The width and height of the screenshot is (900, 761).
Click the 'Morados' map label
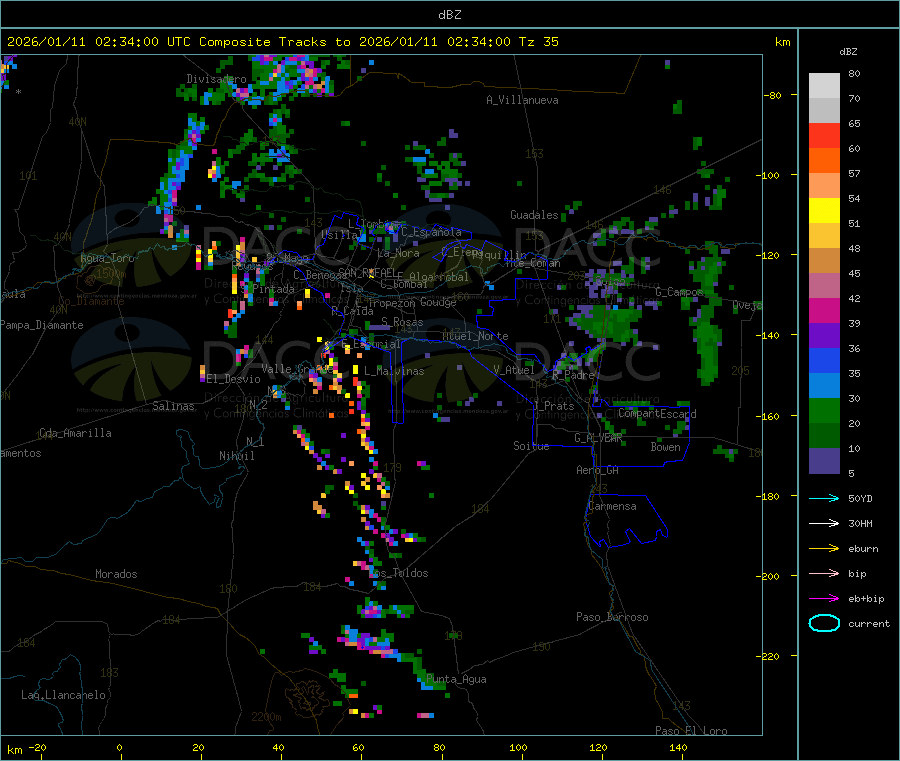click(x=116, y=574)
